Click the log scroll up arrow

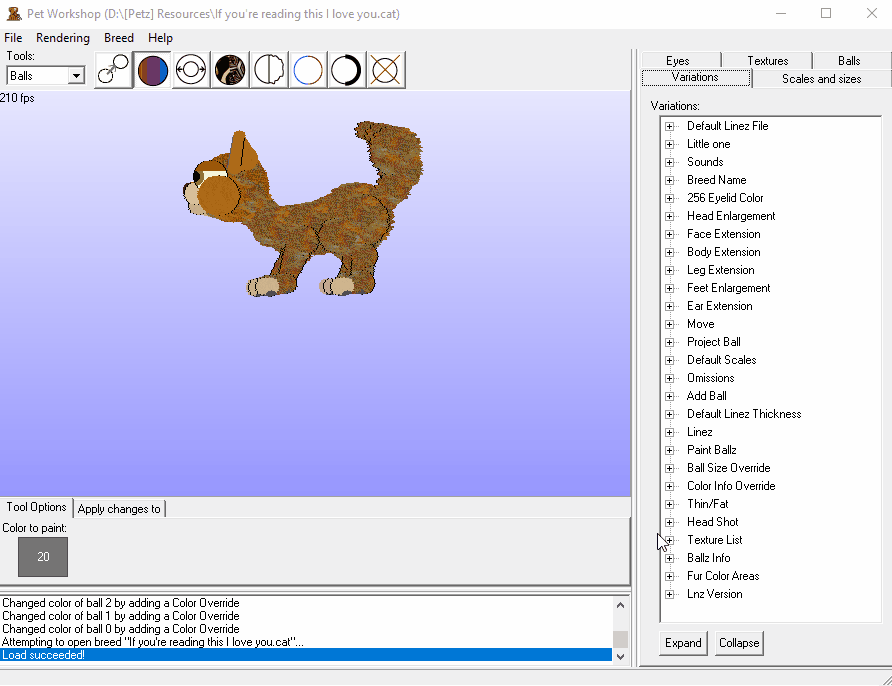pos(620,605)
